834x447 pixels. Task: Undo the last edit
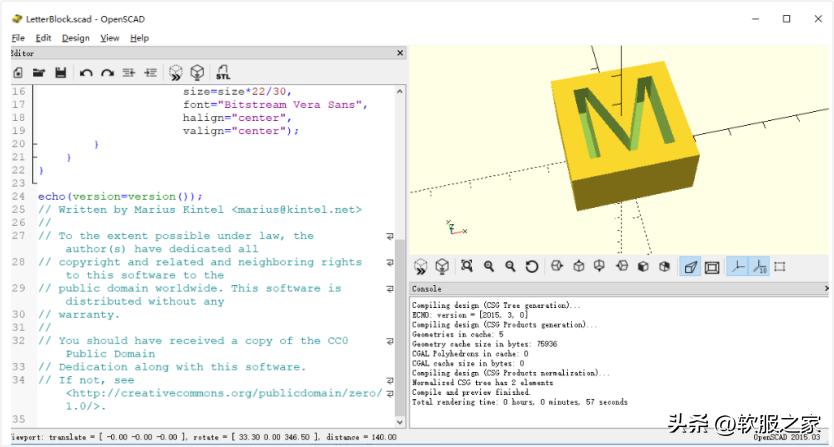(86, 73)
